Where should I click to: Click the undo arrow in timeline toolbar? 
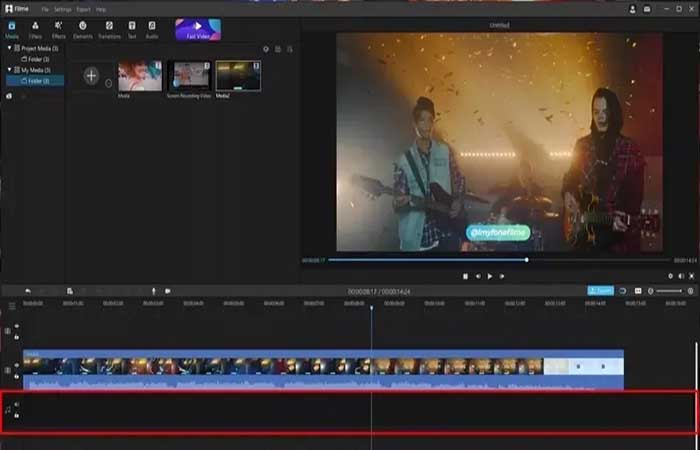pyautogui.click(x=28, y=291)
